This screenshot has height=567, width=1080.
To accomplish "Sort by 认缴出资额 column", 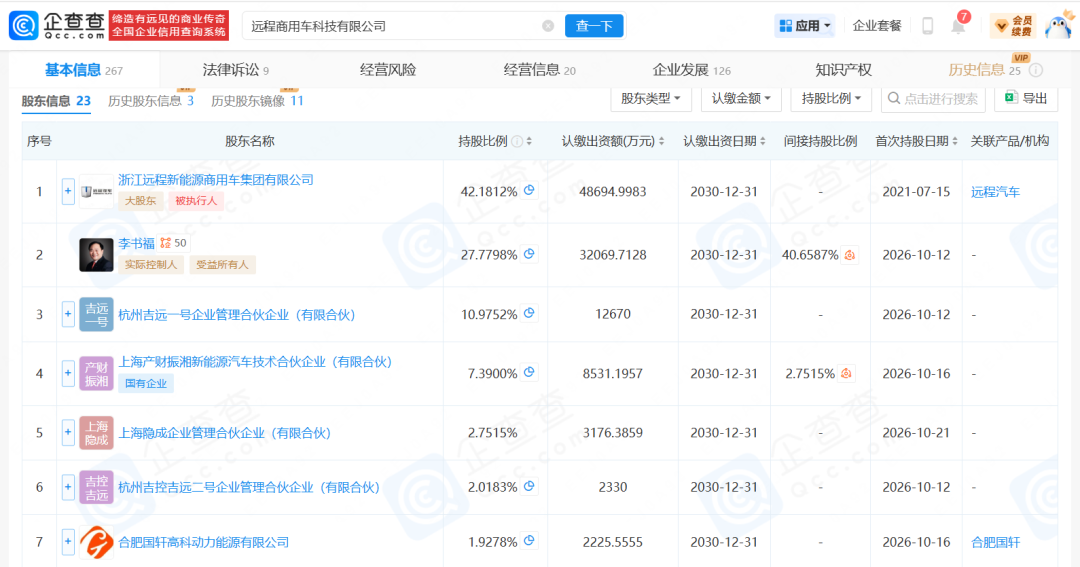I will click(661, 141).
